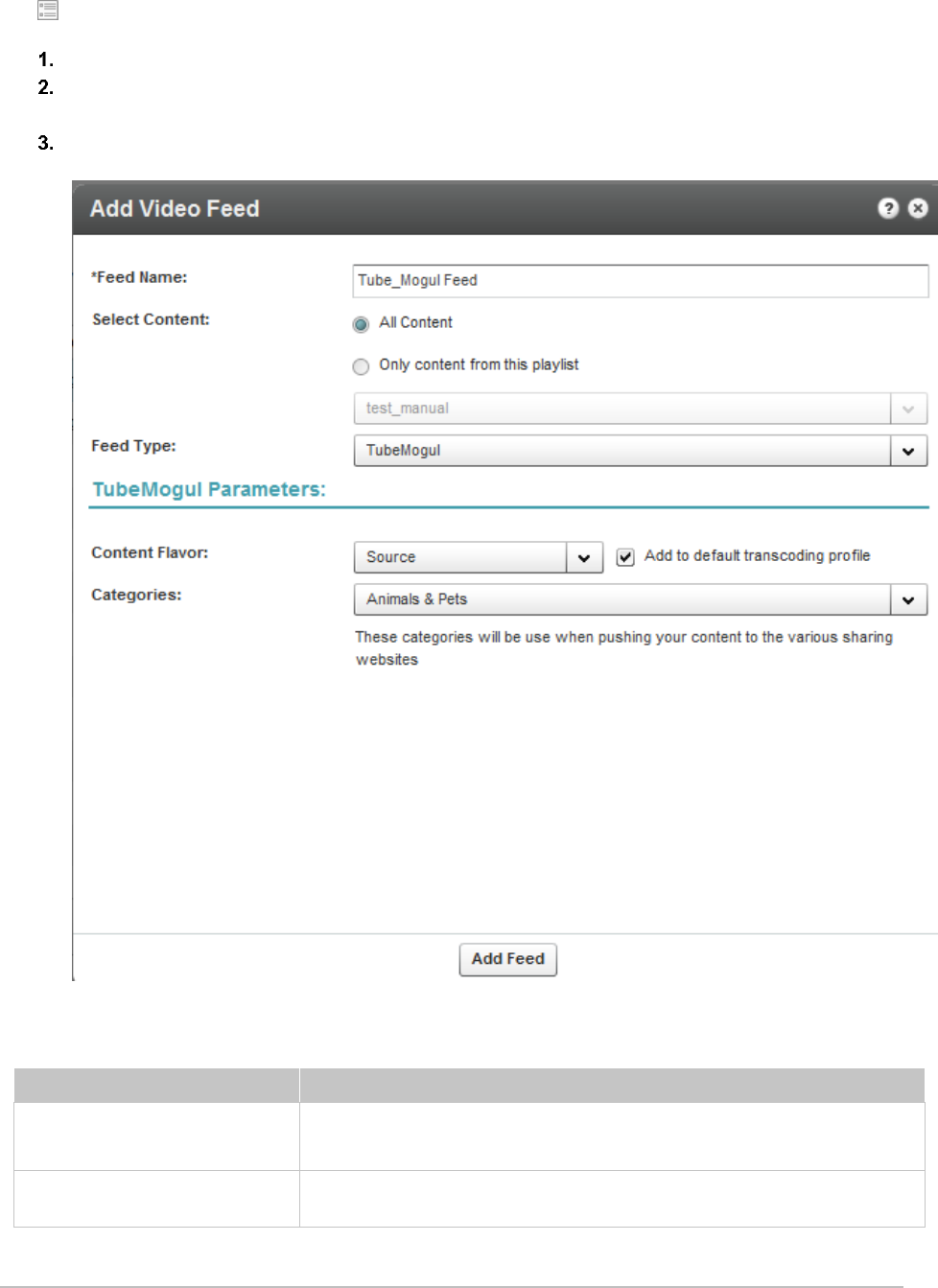
Task: Click the Content Flavor label
Action: point(150,552)
